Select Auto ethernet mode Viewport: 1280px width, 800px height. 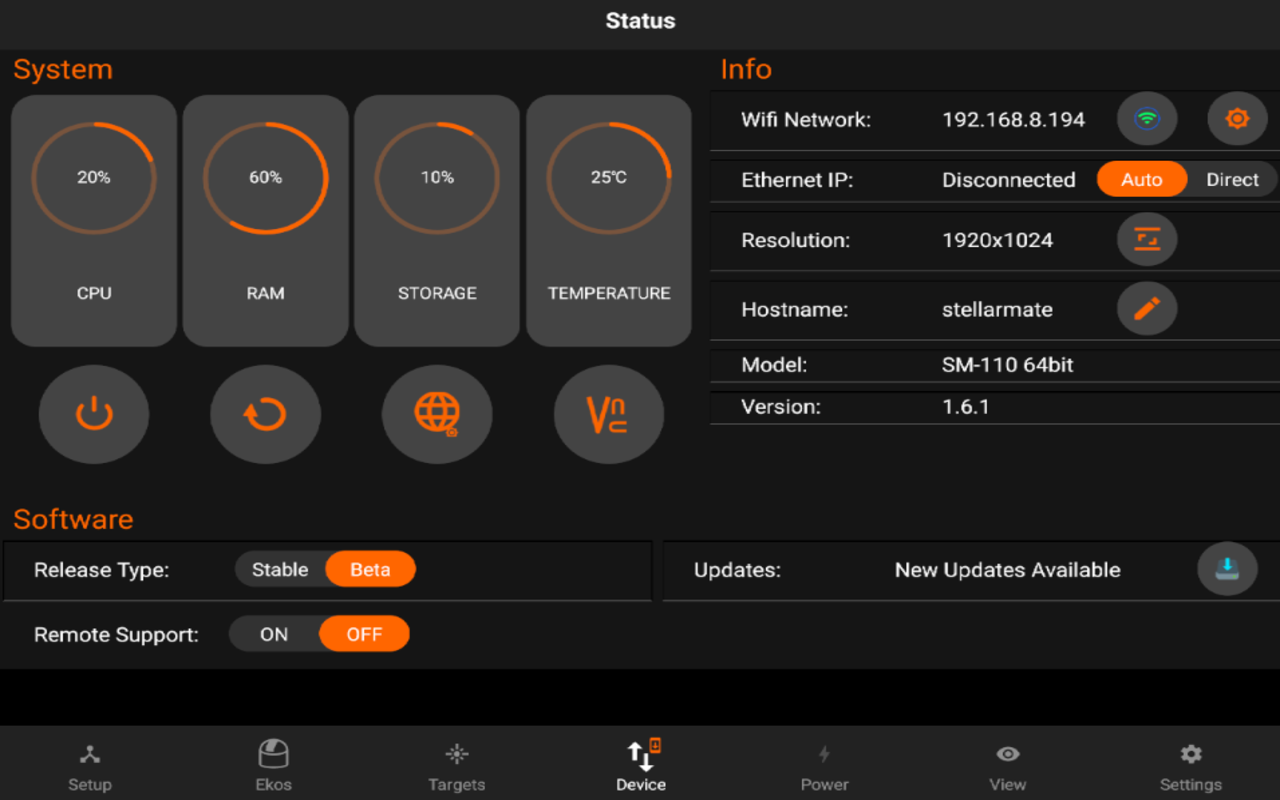pyautogui.click(x=1142, y=180)
